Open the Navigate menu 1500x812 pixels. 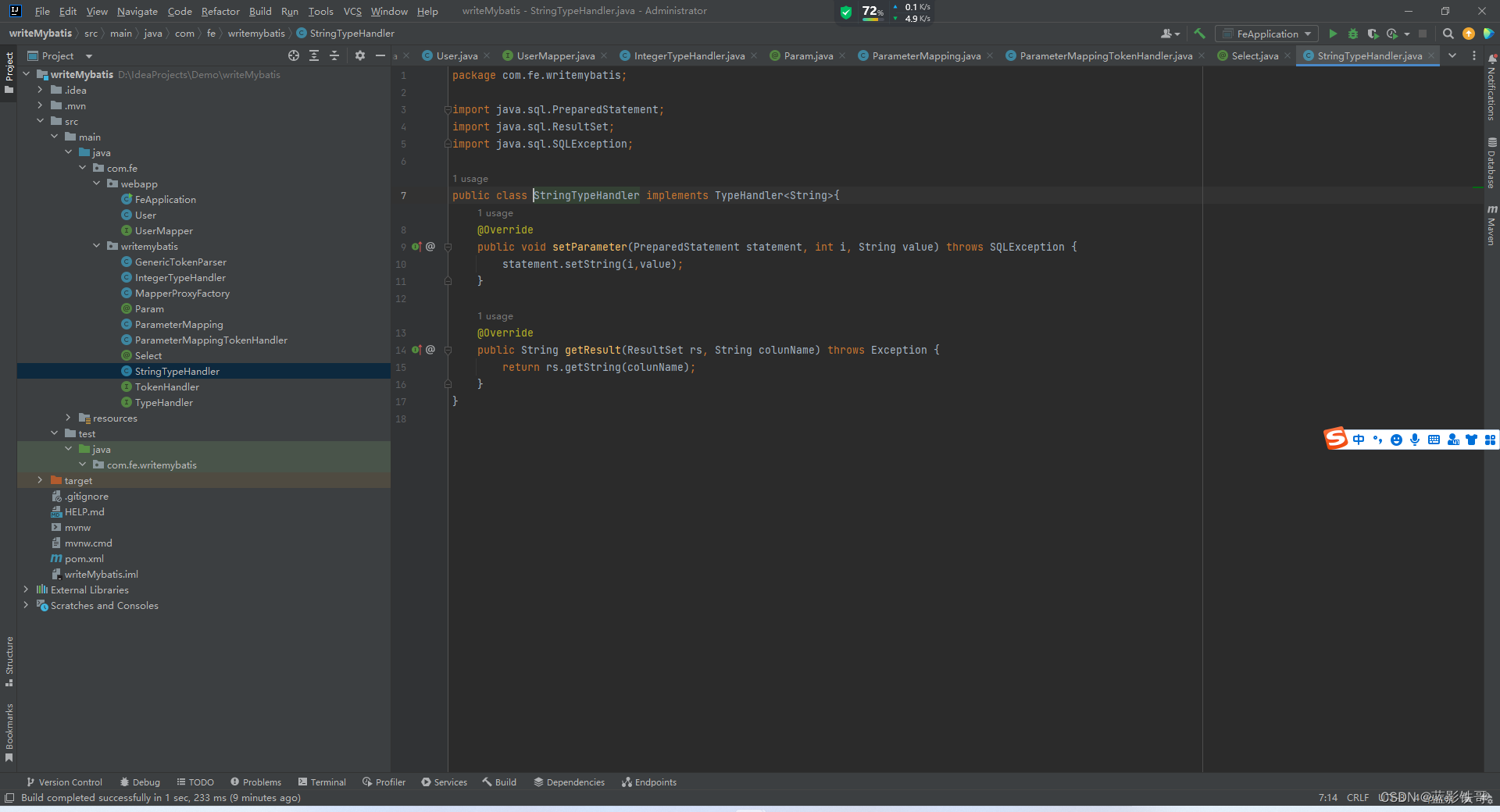(137, 11)
